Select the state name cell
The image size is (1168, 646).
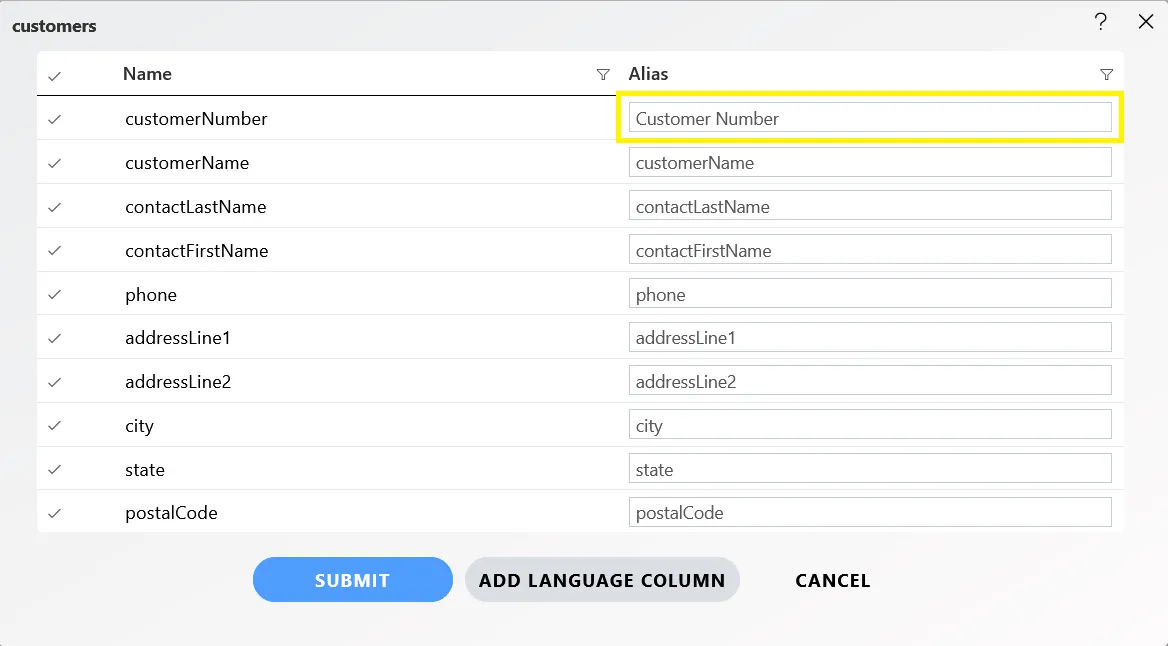pos(145,469)
